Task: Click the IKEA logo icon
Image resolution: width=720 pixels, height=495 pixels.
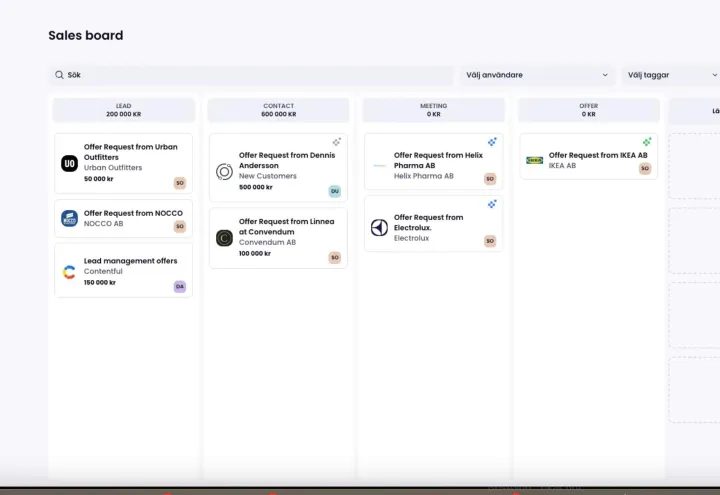Action: coord(534,160)
